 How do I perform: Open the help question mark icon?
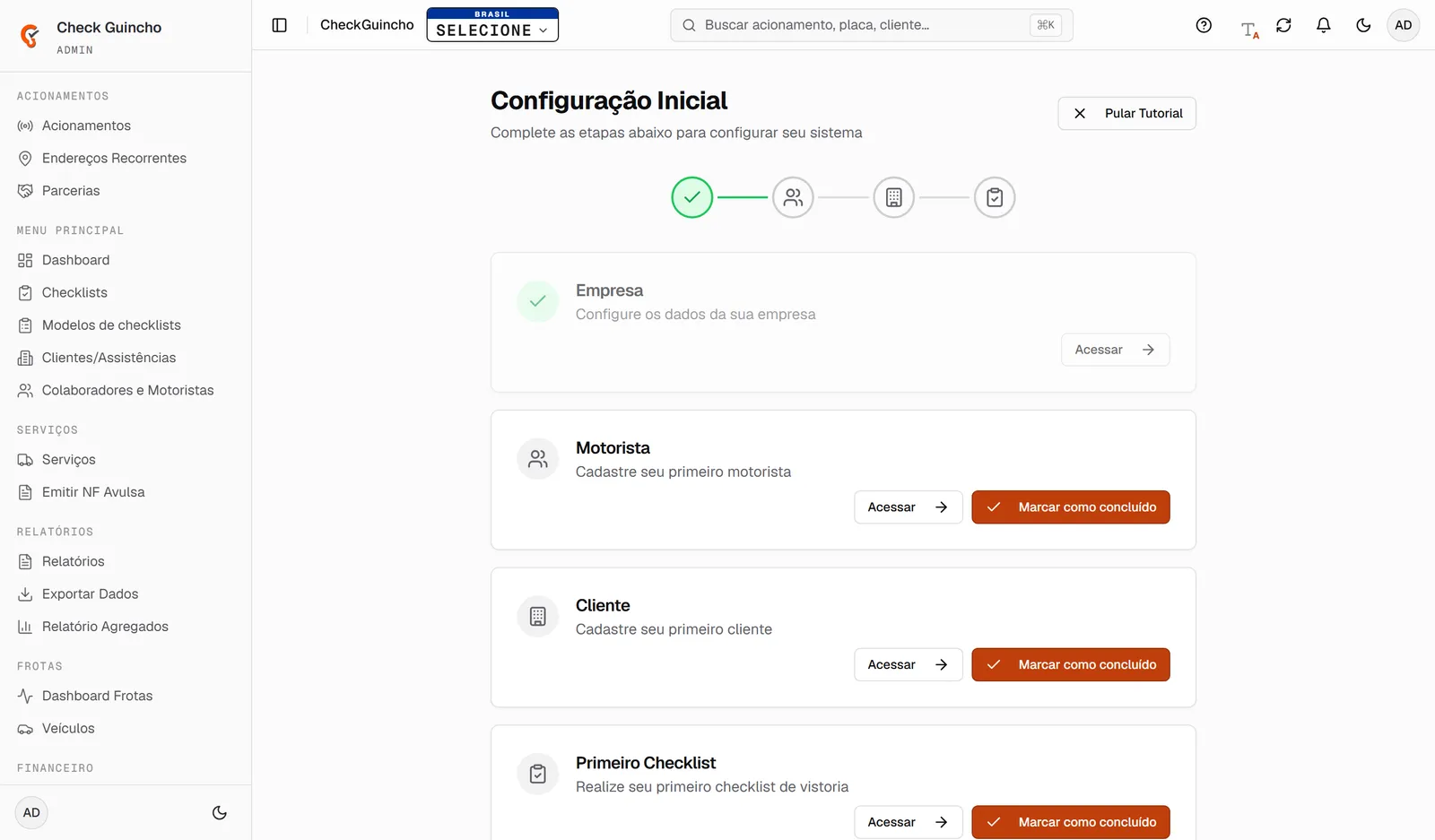[x=1204, y=25]
